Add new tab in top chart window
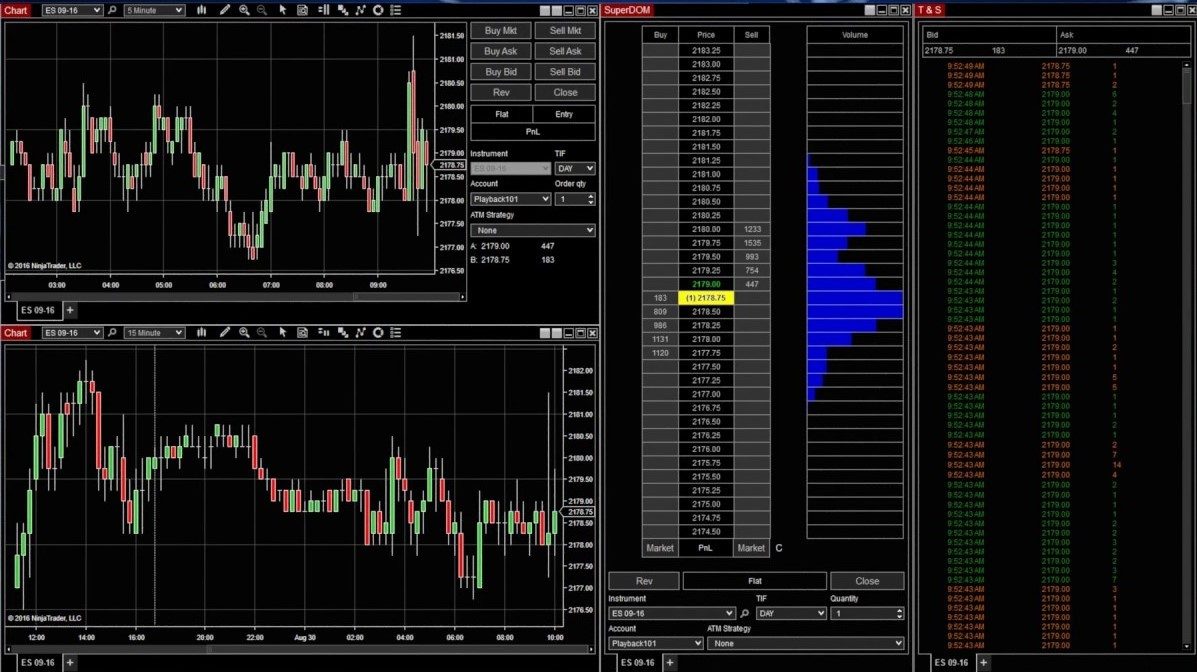Image resolution: width=1197 pixels, height=672 pixels. coord(70,310)
